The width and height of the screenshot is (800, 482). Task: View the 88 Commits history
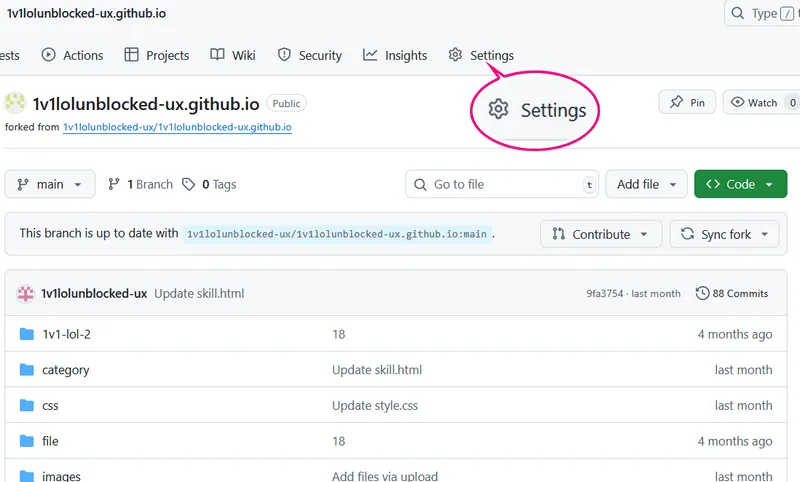[x=732, y=293]
